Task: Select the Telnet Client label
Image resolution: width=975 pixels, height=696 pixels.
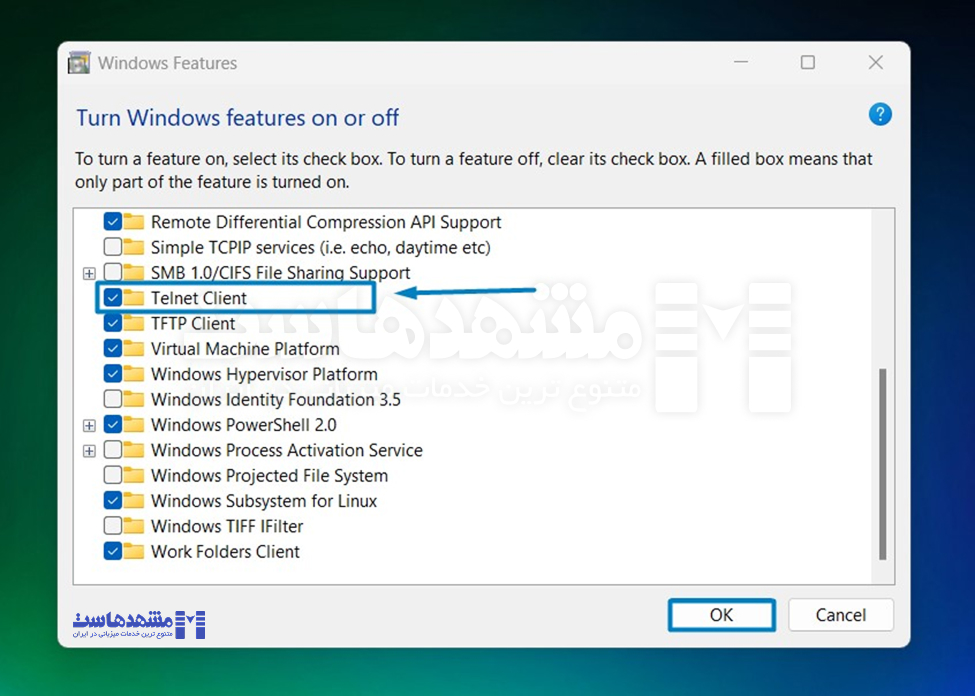Action: tap(199, 298)
